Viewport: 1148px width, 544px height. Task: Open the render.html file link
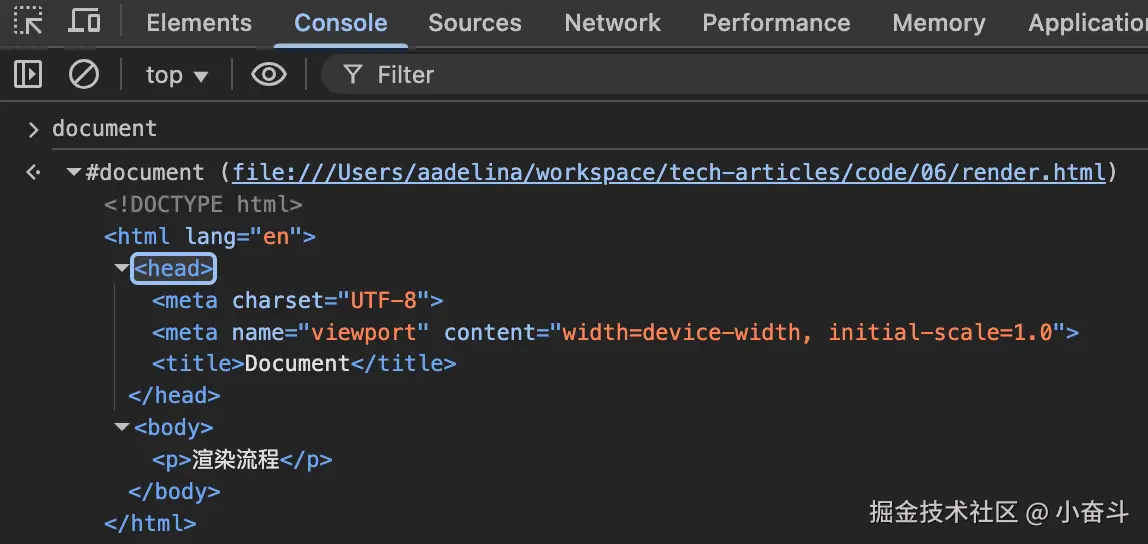point(669,172)
